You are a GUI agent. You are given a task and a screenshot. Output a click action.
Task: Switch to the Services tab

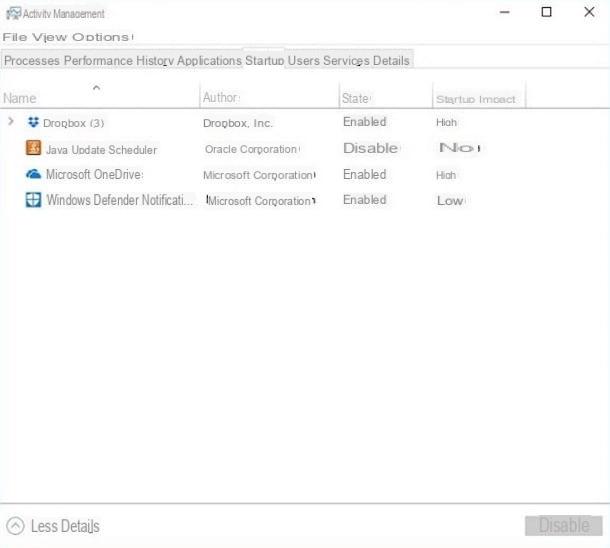pos(346,61)
